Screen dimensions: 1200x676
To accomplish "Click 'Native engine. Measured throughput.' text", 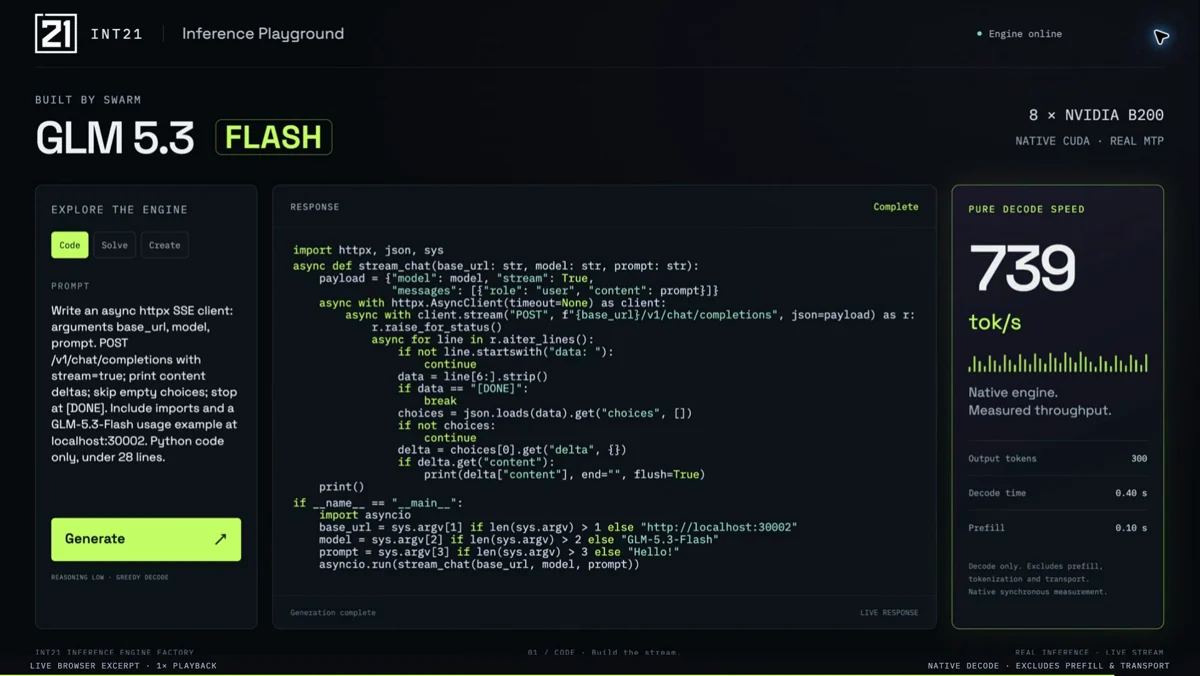I will click(1040, 402).
